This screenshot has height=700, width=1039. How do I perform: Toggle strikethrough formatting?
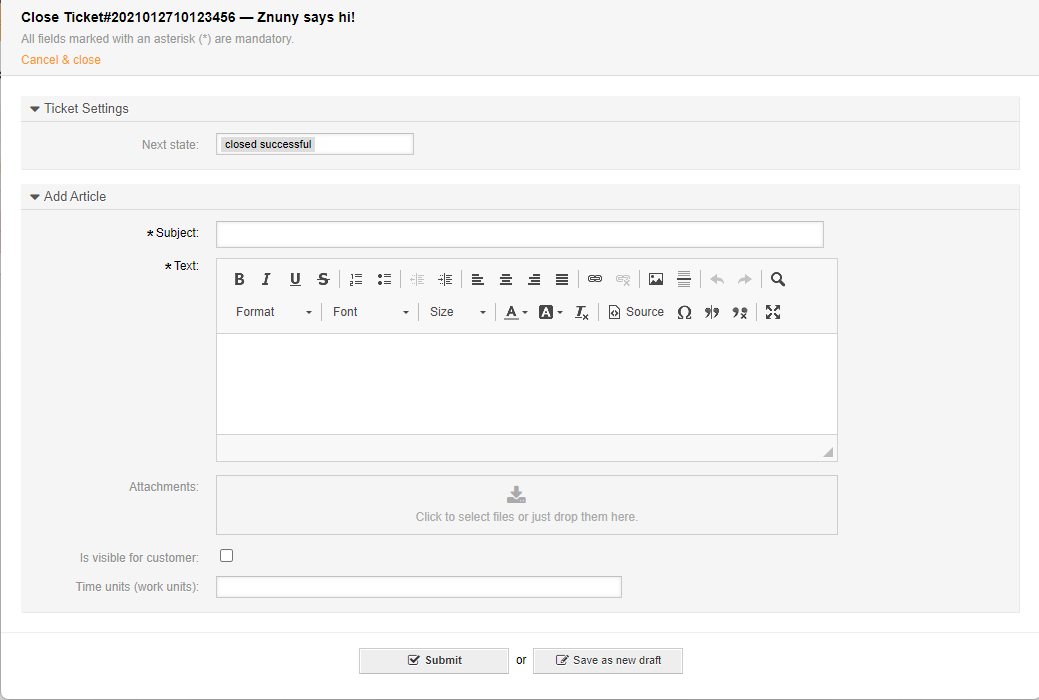coord(323,280)
